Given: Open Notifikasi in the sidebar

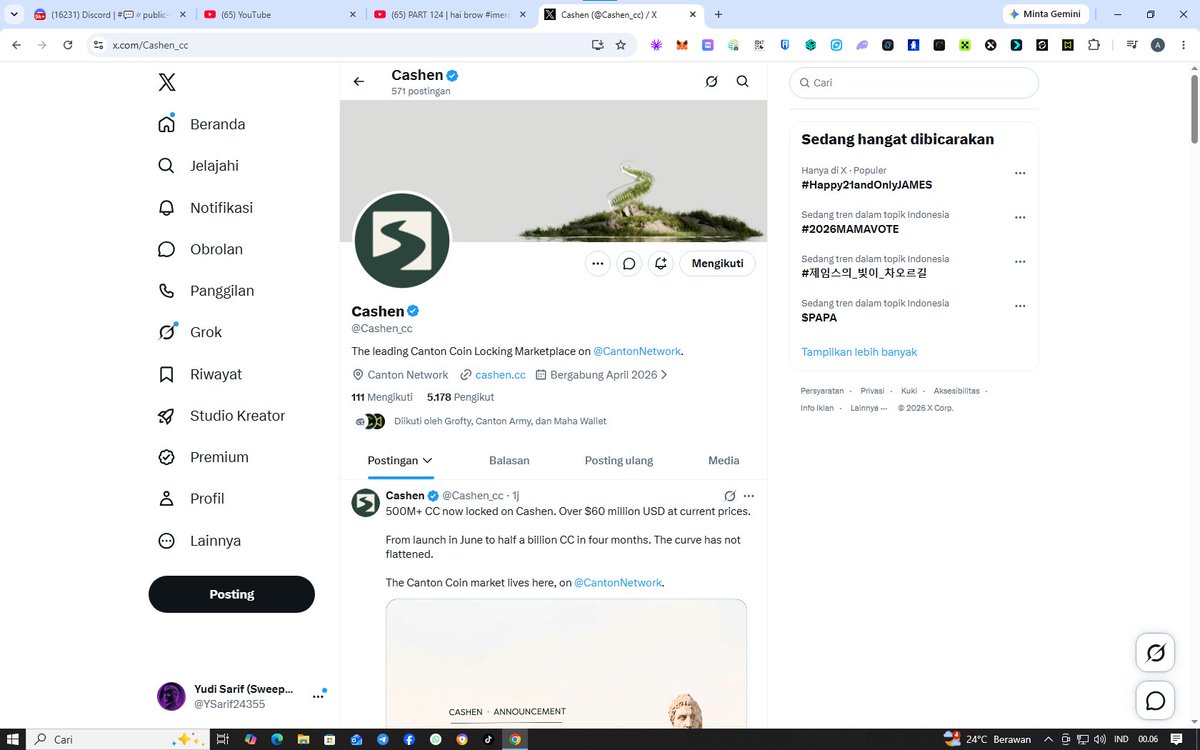Looking at the screenshot, I should pos(205,208).
